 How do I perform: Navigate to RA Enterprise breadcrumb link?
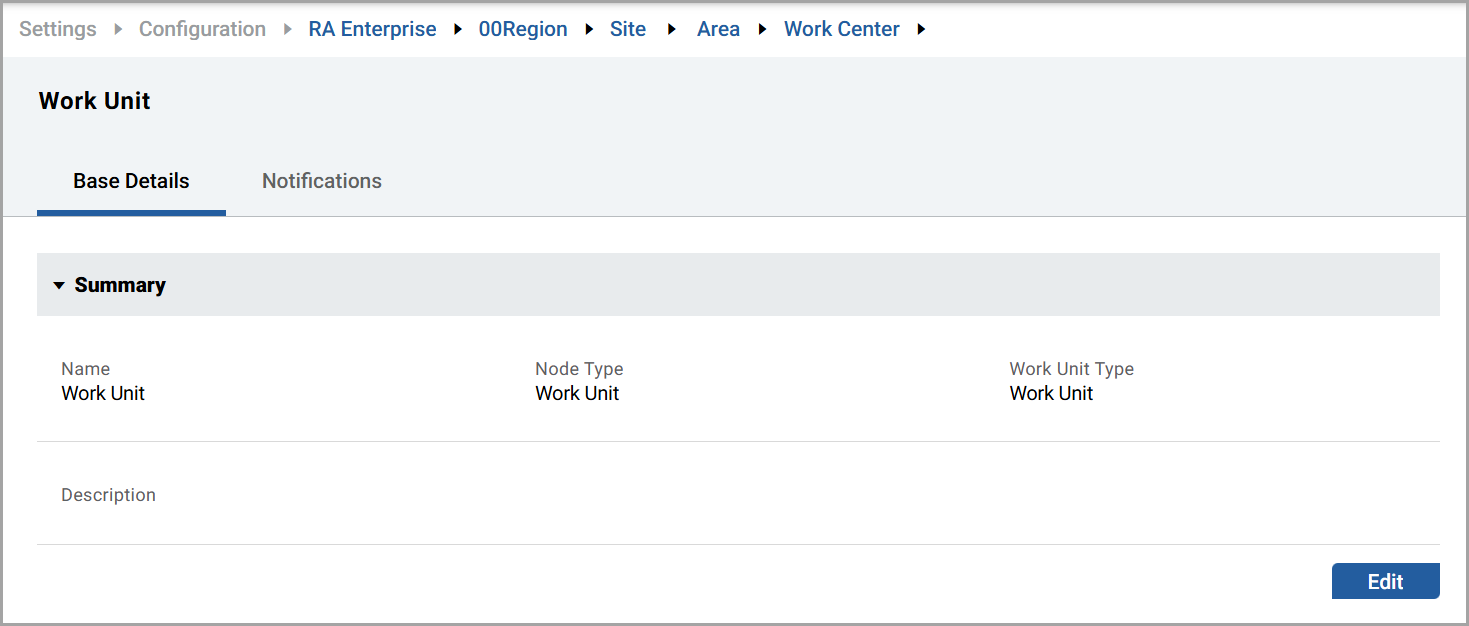[372, 30]
